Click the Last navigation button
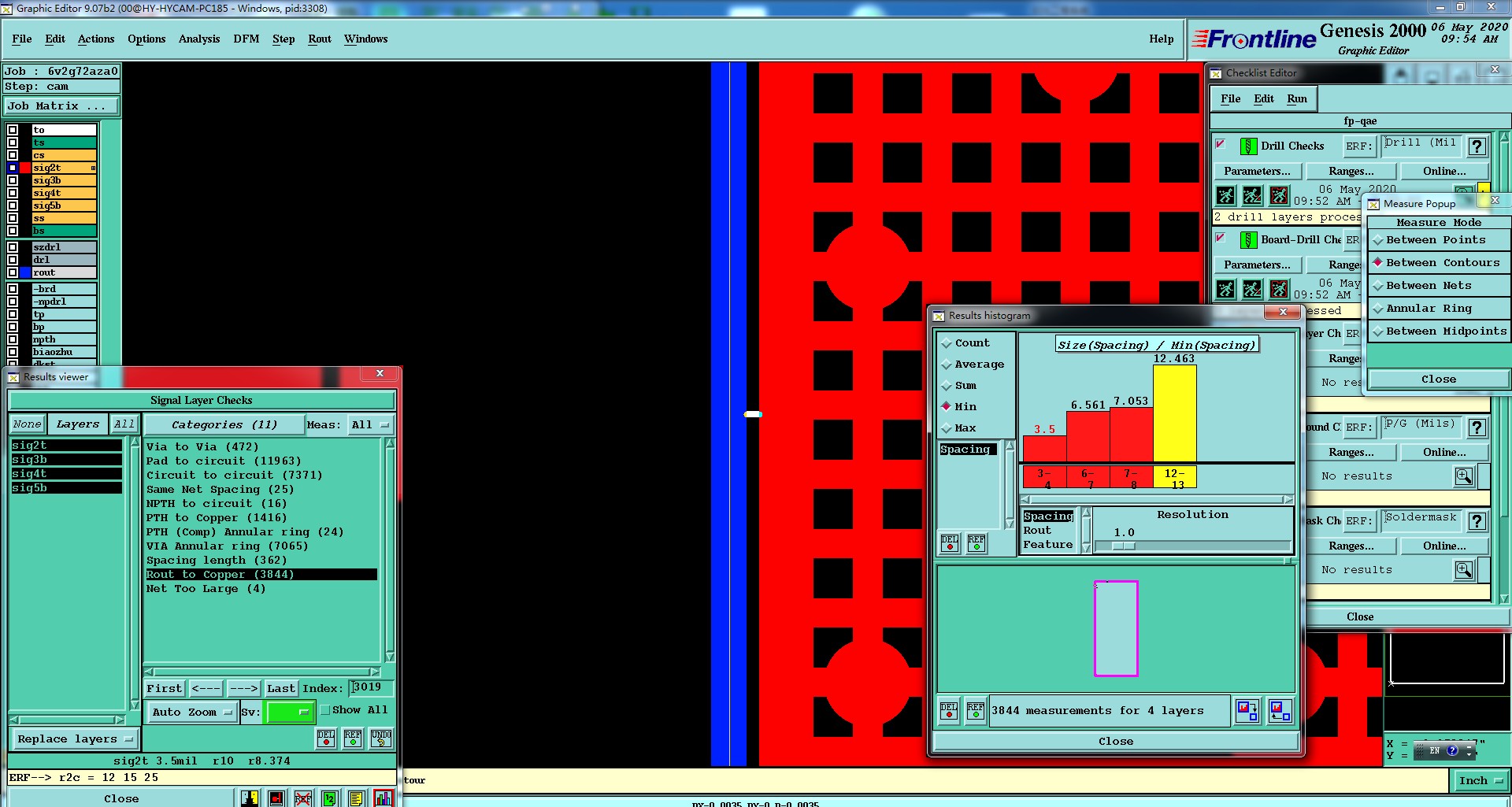Screen dimensions: 1512x807 pos(281,688)
